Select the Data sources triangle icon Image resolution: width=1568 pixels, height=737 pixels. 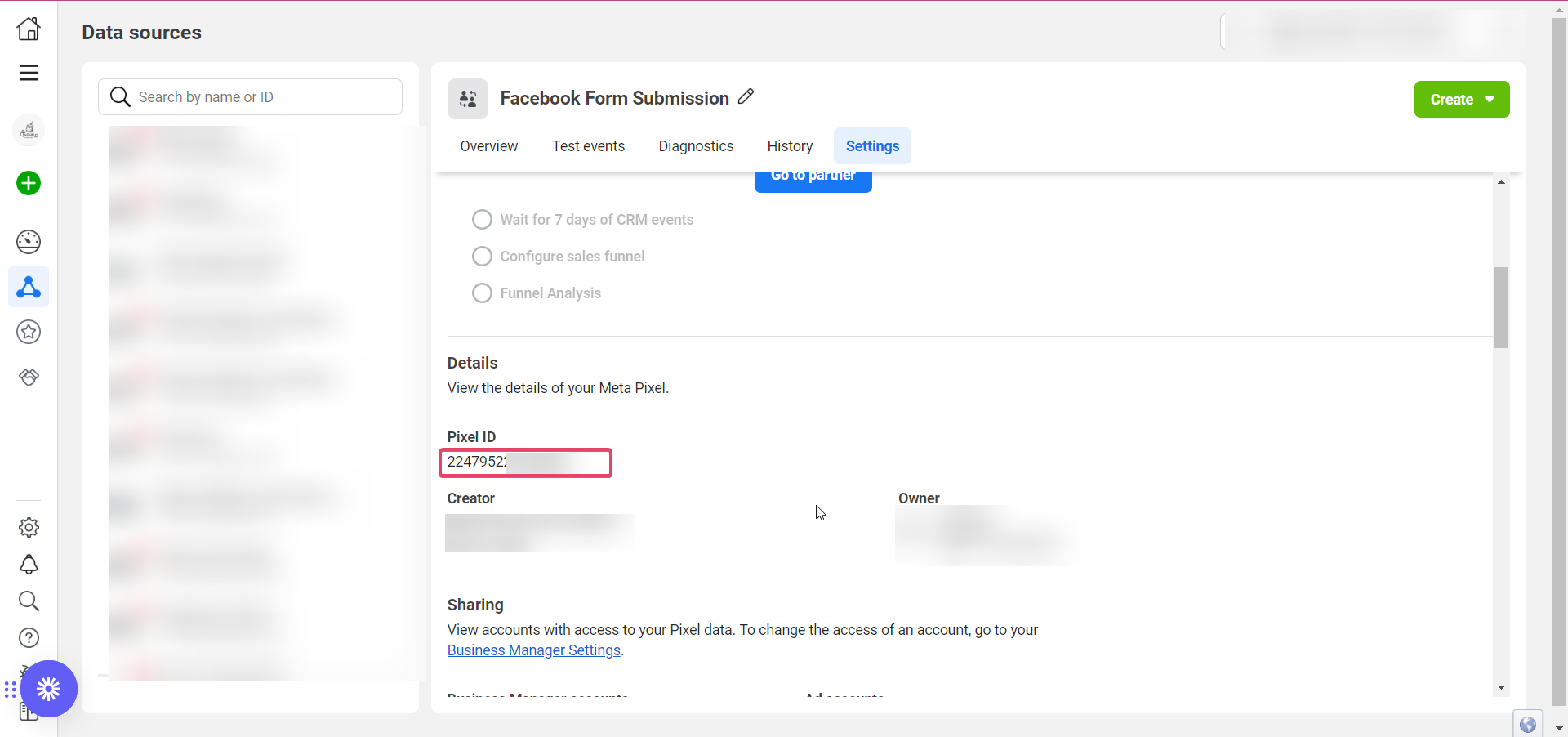(29, 288)
